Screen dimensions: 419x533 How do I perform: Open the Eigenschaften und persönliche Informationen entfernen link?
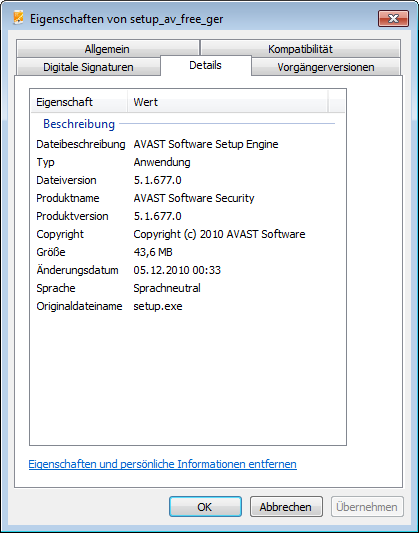click(162, 464)
